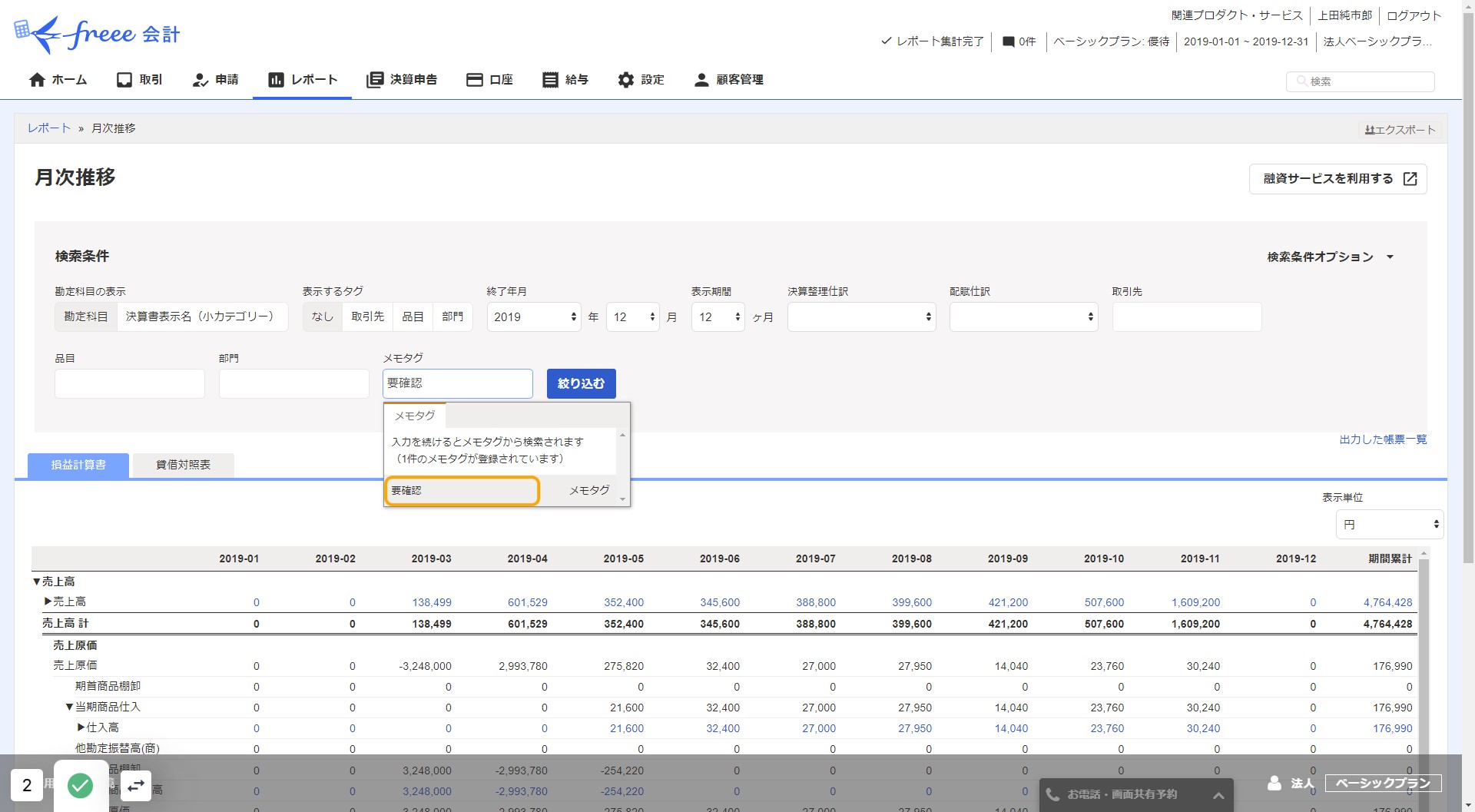Click the レポート集計完了 checkmark status
Screen dimensions: 1475x812
point(932,41)
